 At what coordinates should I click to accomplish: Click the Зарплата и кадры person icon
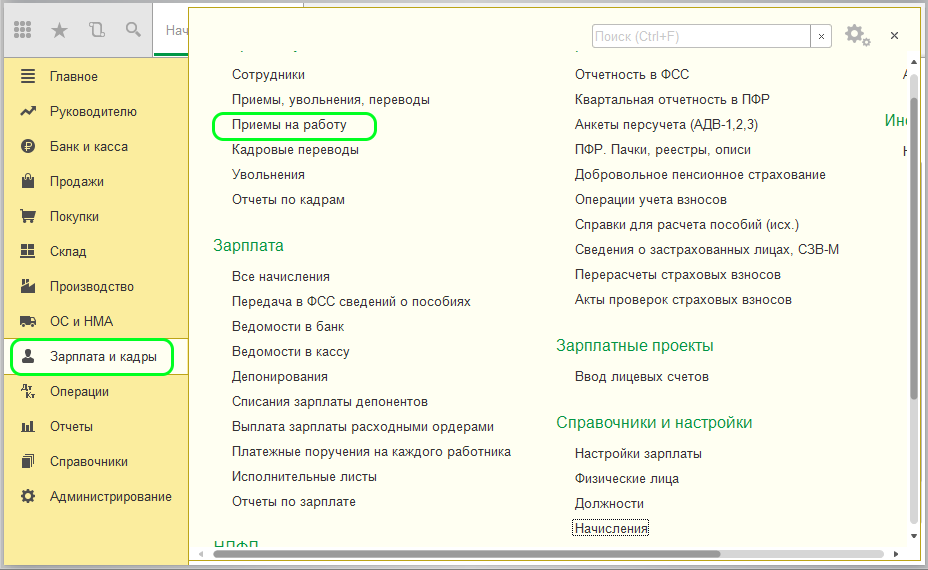tap(28, 356)
